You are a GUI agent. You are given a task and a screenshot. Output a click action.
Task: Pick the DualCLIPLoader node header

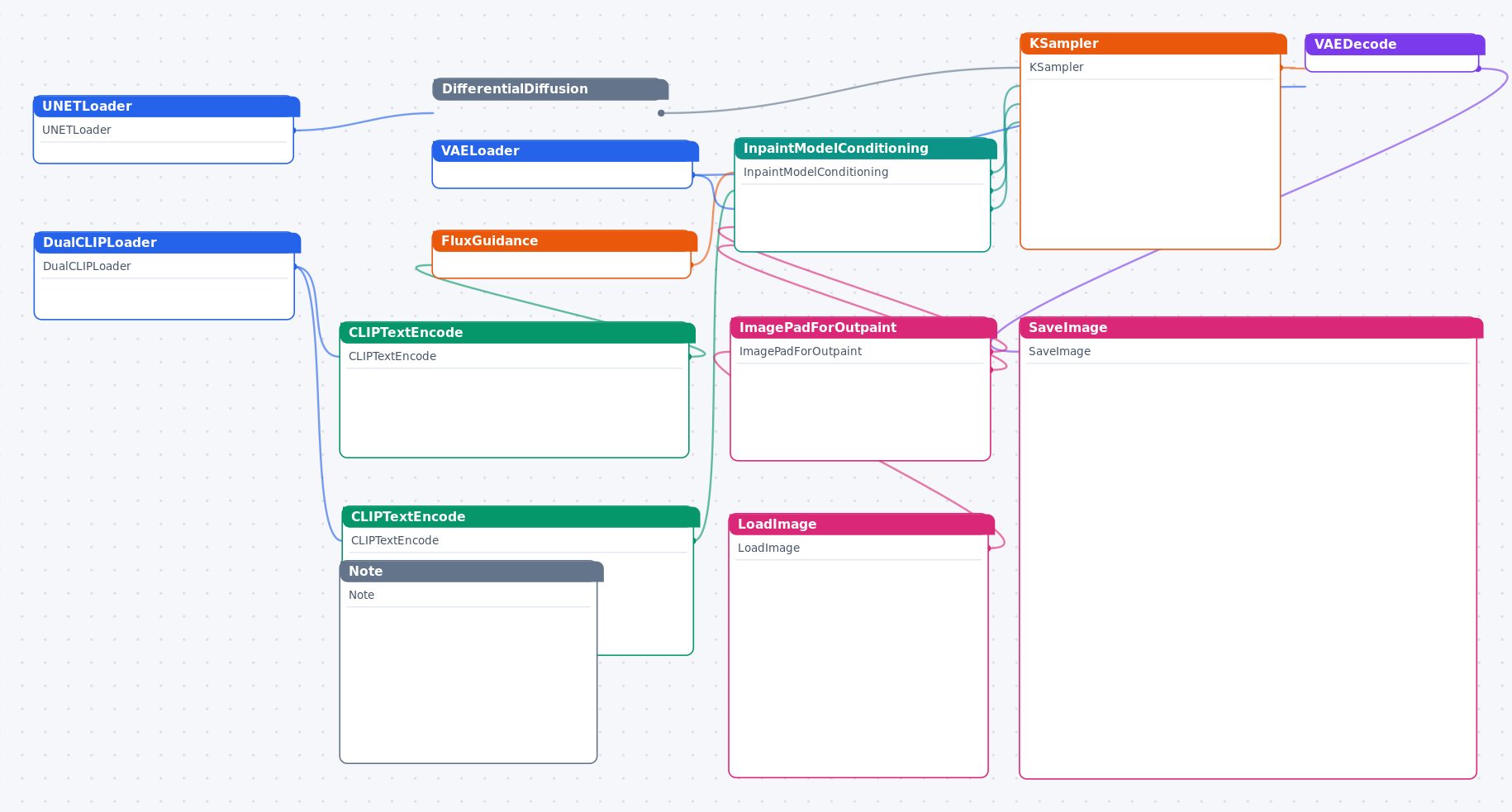(167, 243)
